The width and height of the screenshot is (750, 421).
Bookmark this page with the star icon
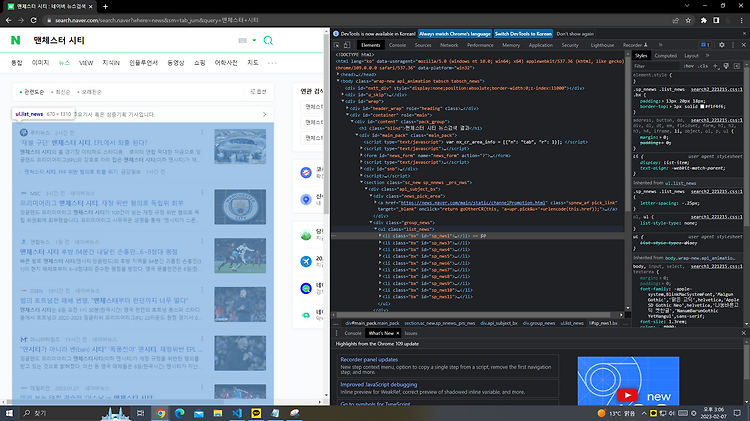point(688,20)
